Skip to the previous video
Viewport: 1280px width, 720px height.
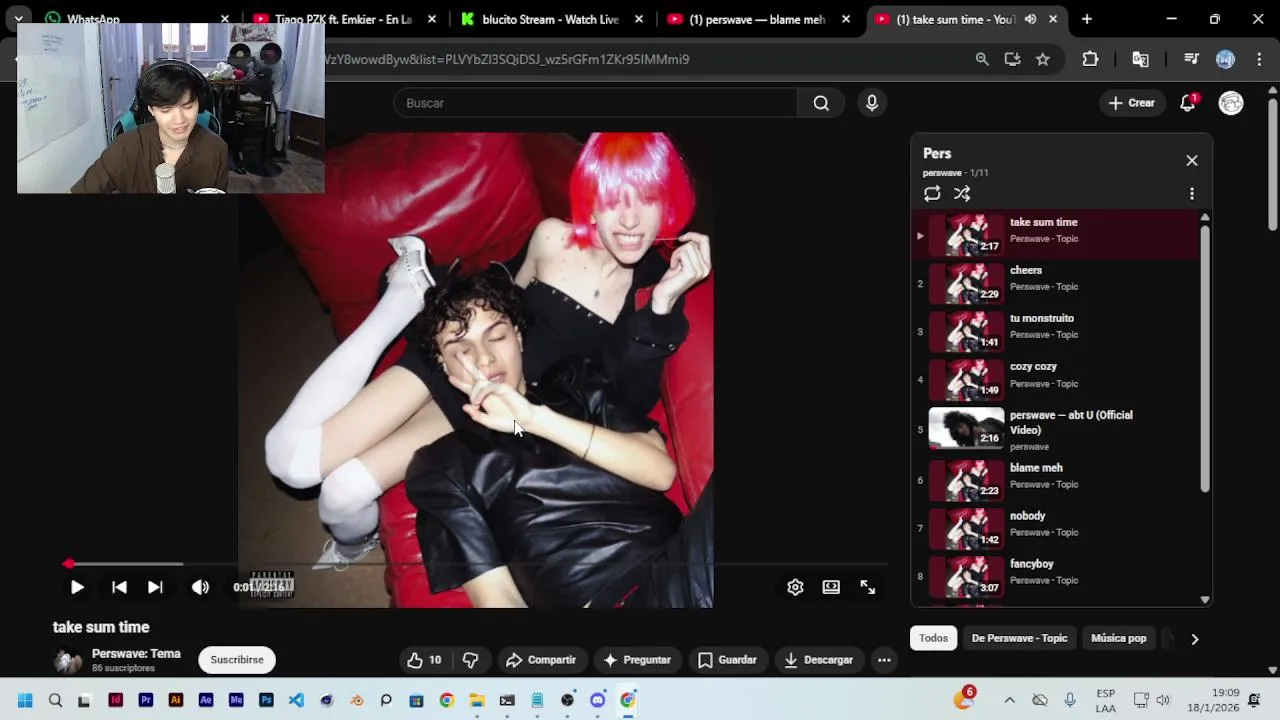tap(119, 588)
